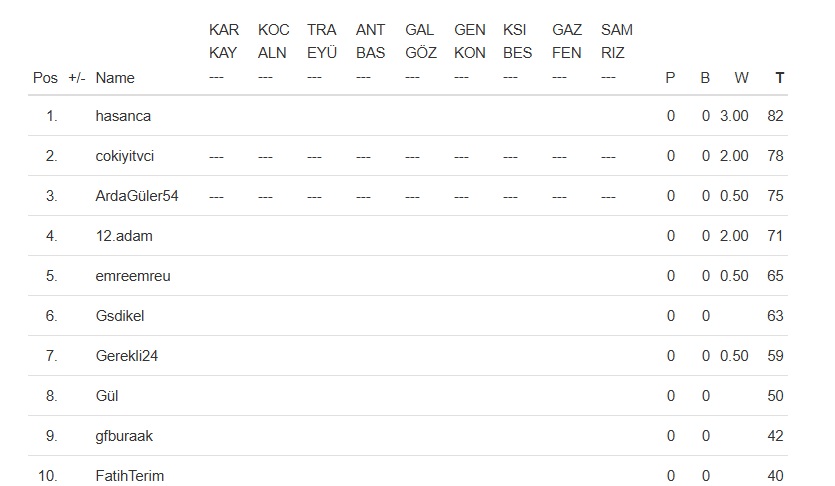Click the P column header
Image resolution: width=835 pixels, height=486 pixels.
(670, 78)
